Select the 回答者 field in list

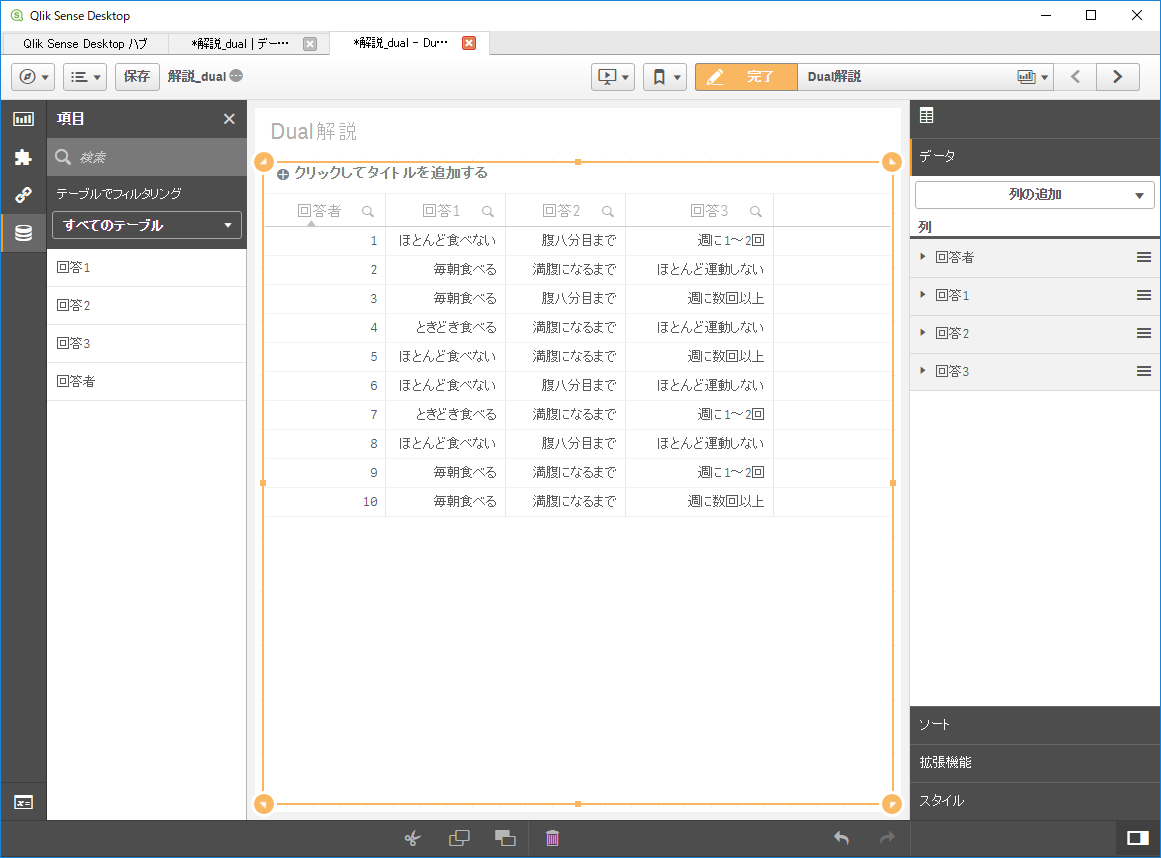pos(147,381)
